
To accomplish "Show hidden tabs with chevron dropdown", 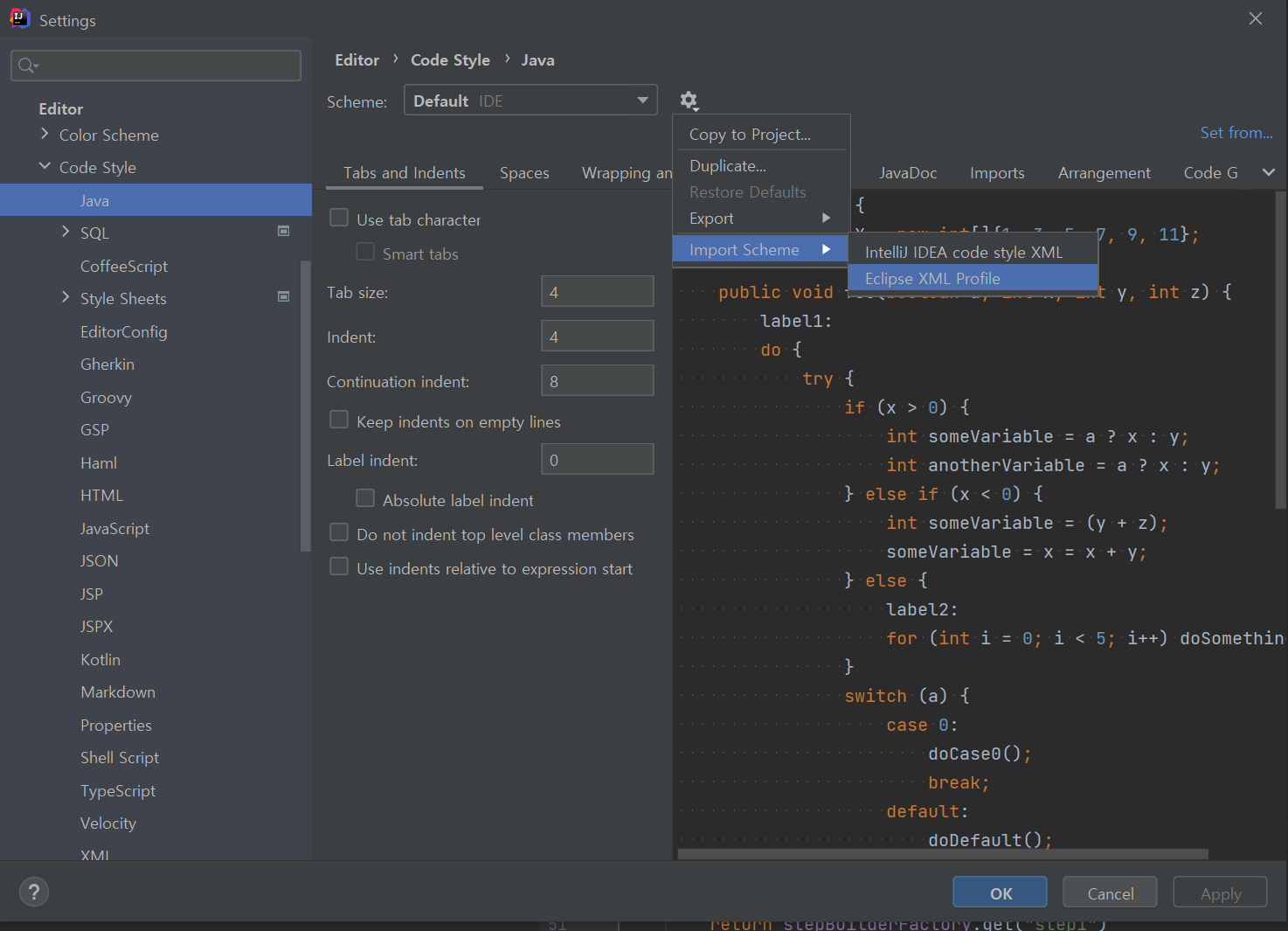I will point(1269,172).
